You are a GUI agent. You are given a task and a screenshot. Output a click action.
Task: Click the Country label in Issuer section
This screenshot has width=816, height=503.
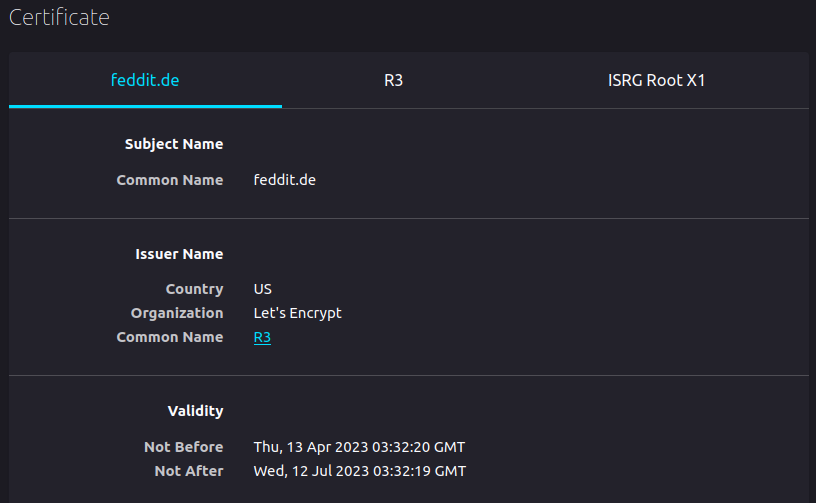click(x=195, y=289)
